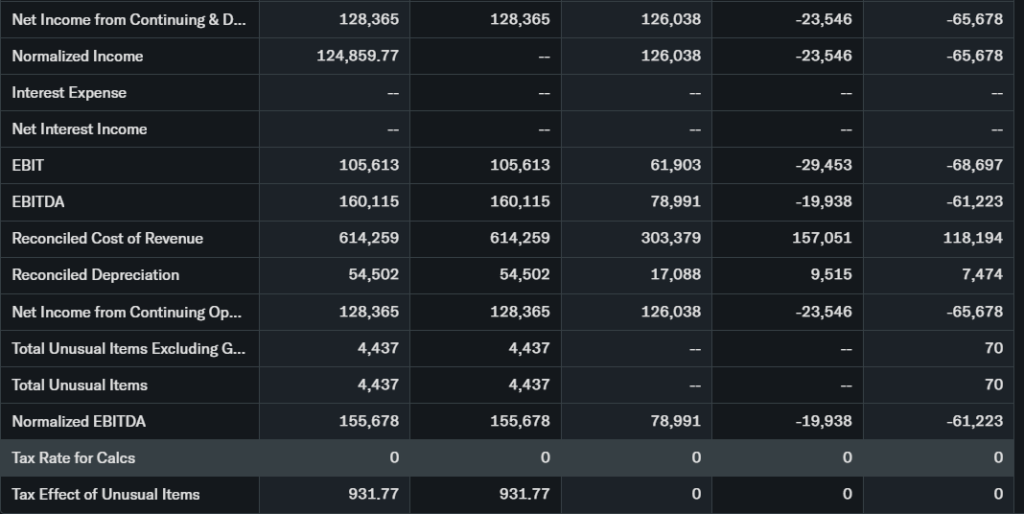Select the -68,697 EBIT cell
The width and height of the screenshot is (1024, 514).
tap(975, 165)
